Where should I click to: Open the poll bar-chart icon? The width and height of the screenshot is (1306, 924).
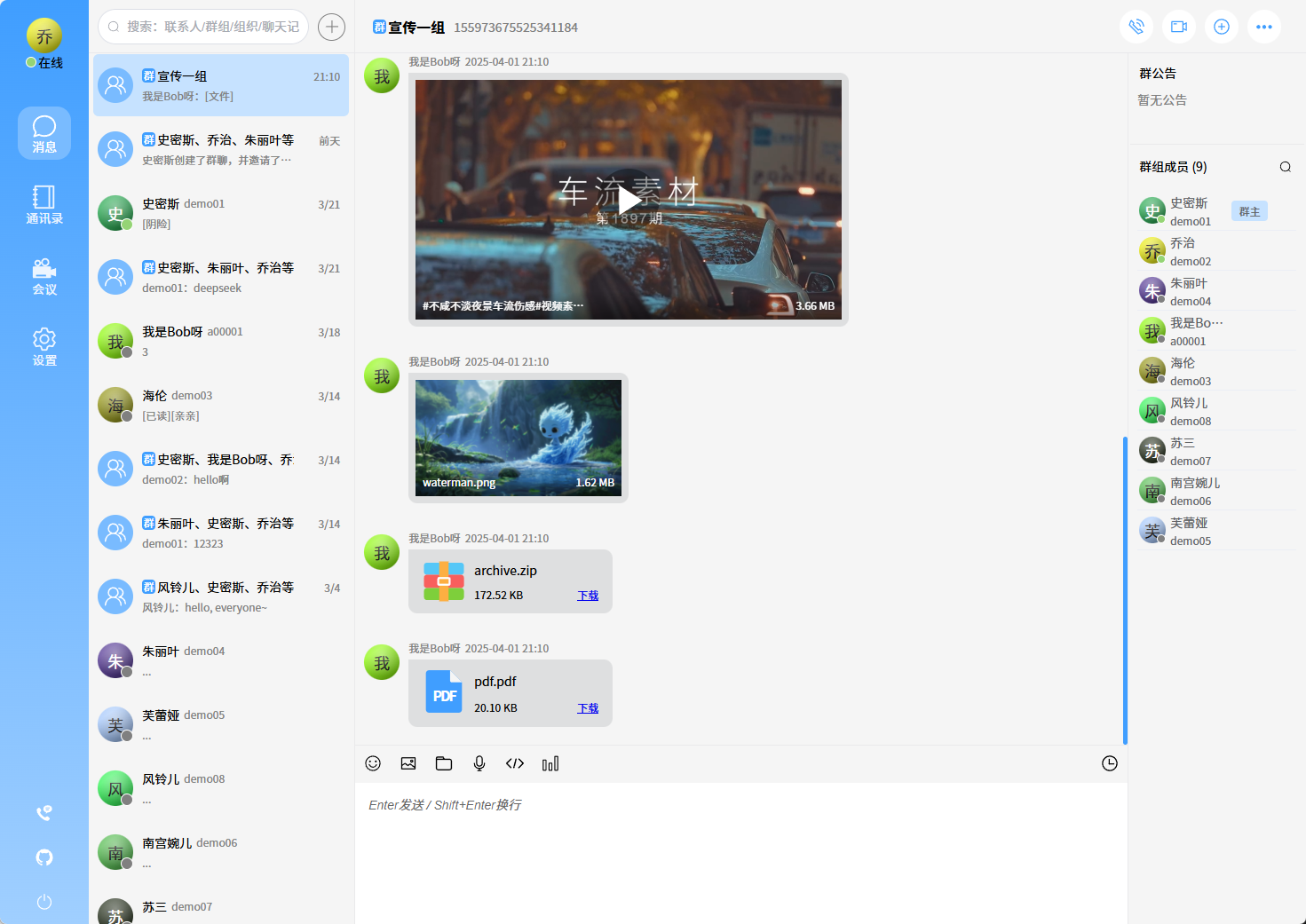[550, 763]
